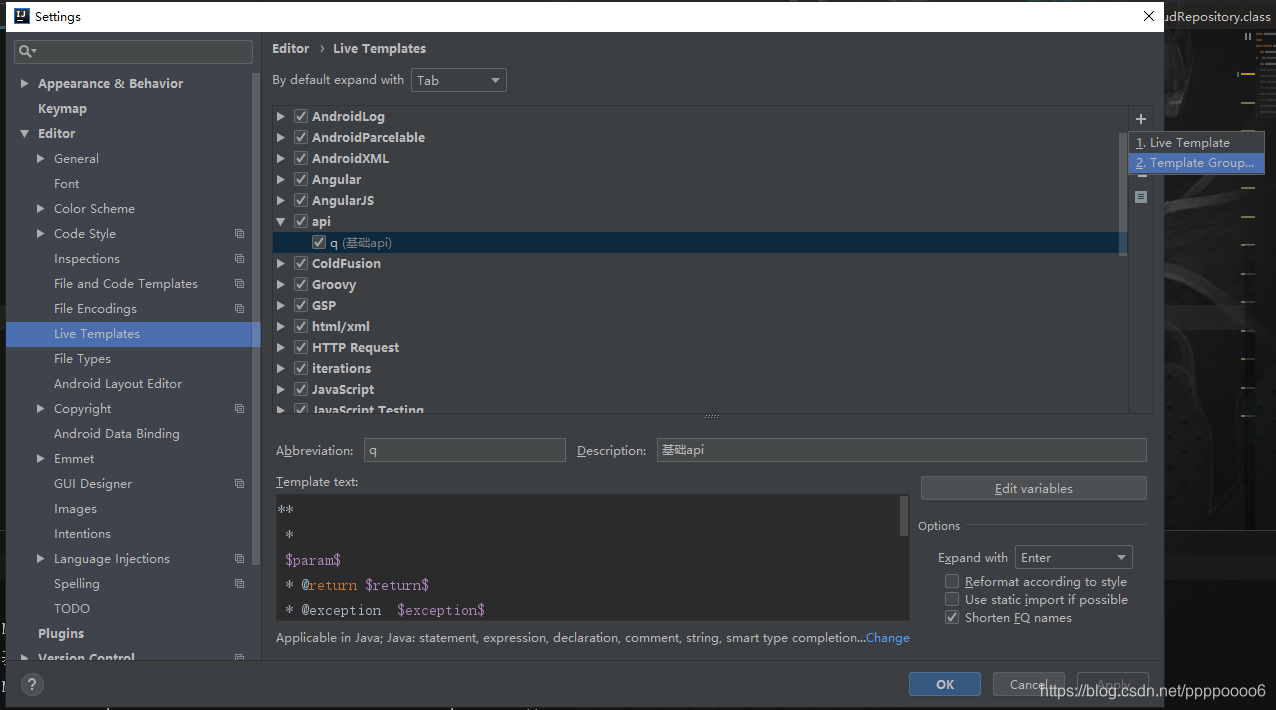Open the Expand with Enter dropdown

pos(1074,558)
